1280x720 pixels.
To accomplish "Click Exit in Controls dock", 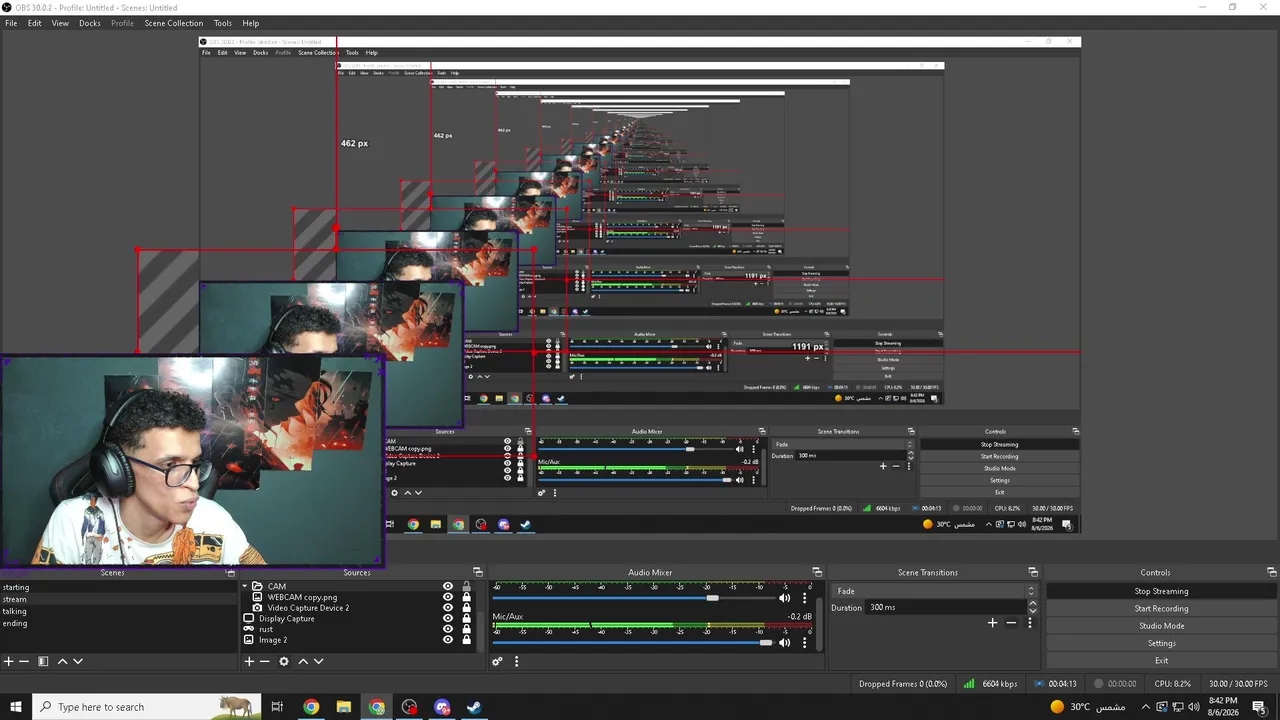I will (1161, 660).
